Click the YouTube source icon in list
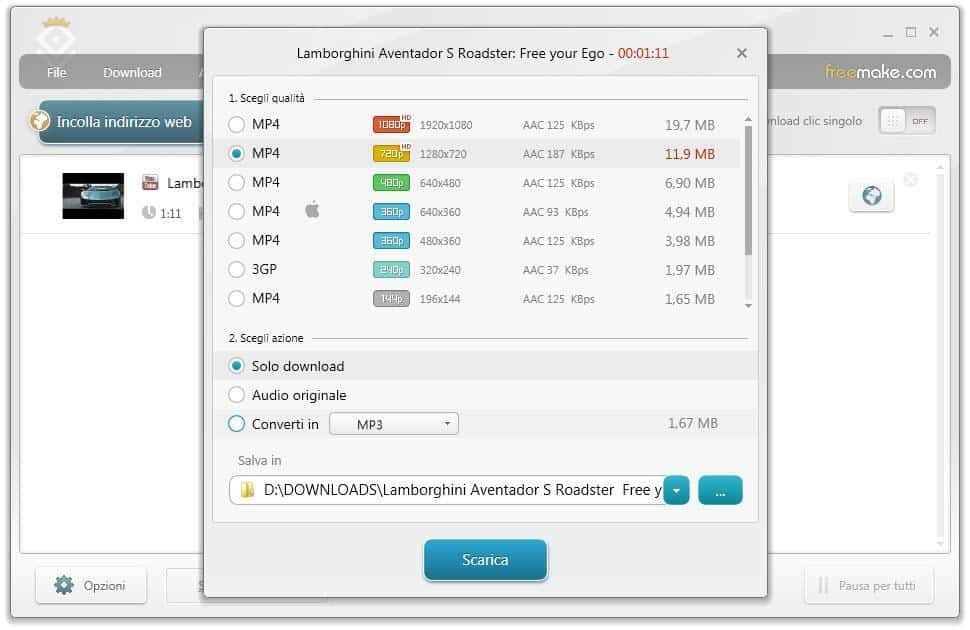This screenshot has width=970, height=630. coord(150,182)
